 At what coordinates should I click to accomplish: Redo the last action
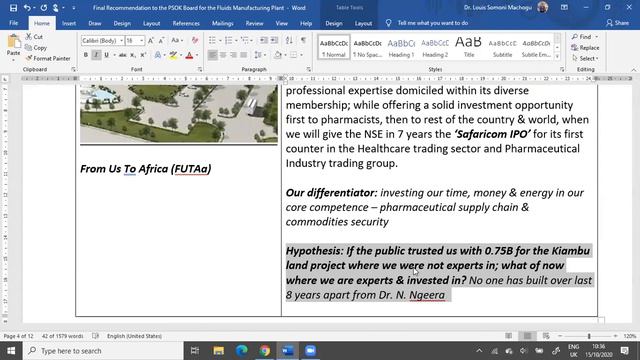pyautogui.click(x=44, y=8)
